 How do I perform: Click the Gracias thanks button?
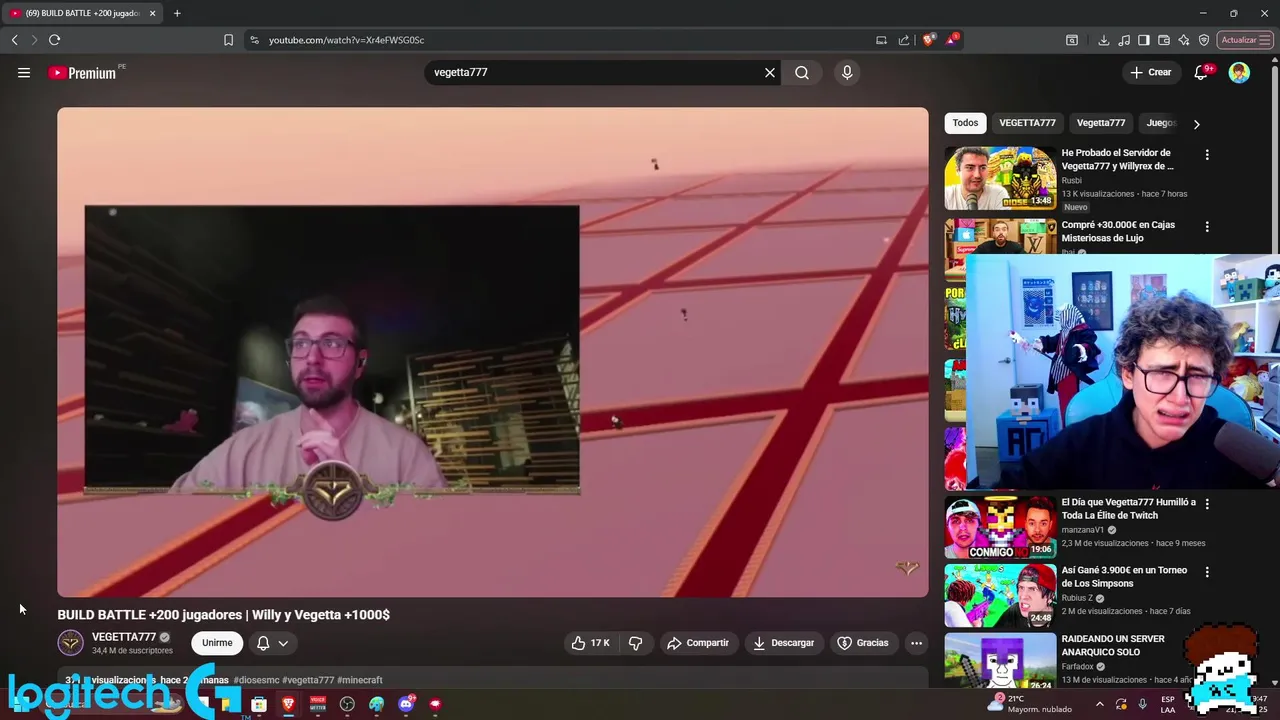click(863, 643)
